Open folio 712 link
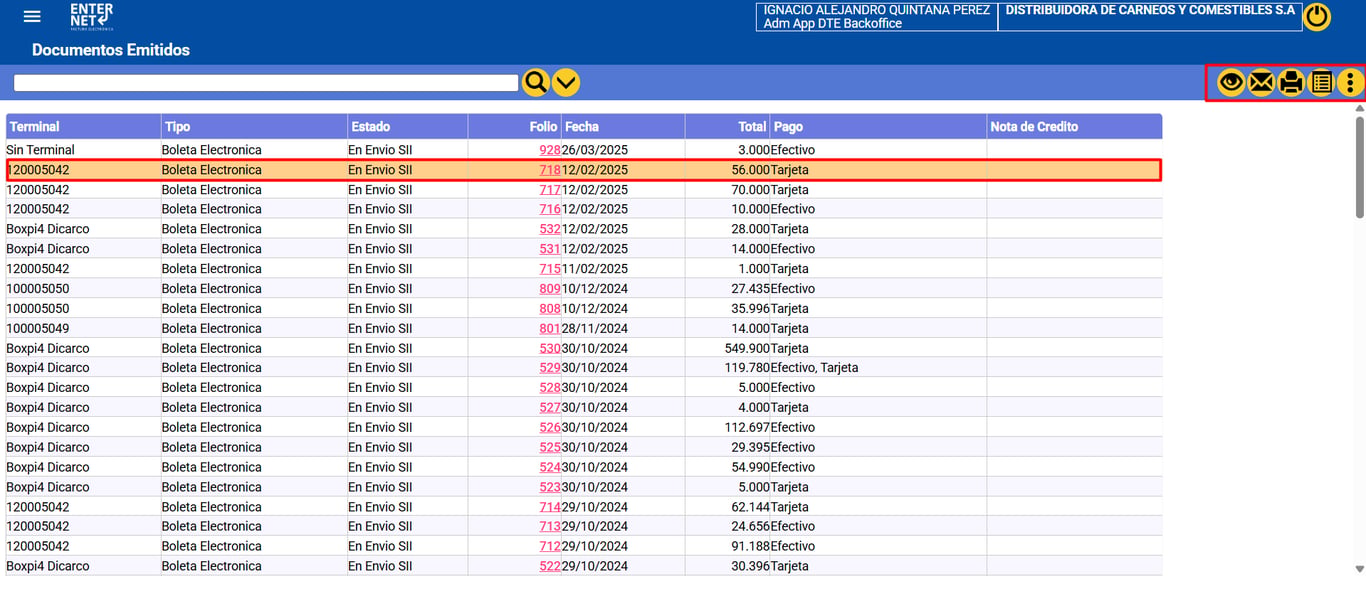This screenshot has height=616, width=1366. pos(550,546)
